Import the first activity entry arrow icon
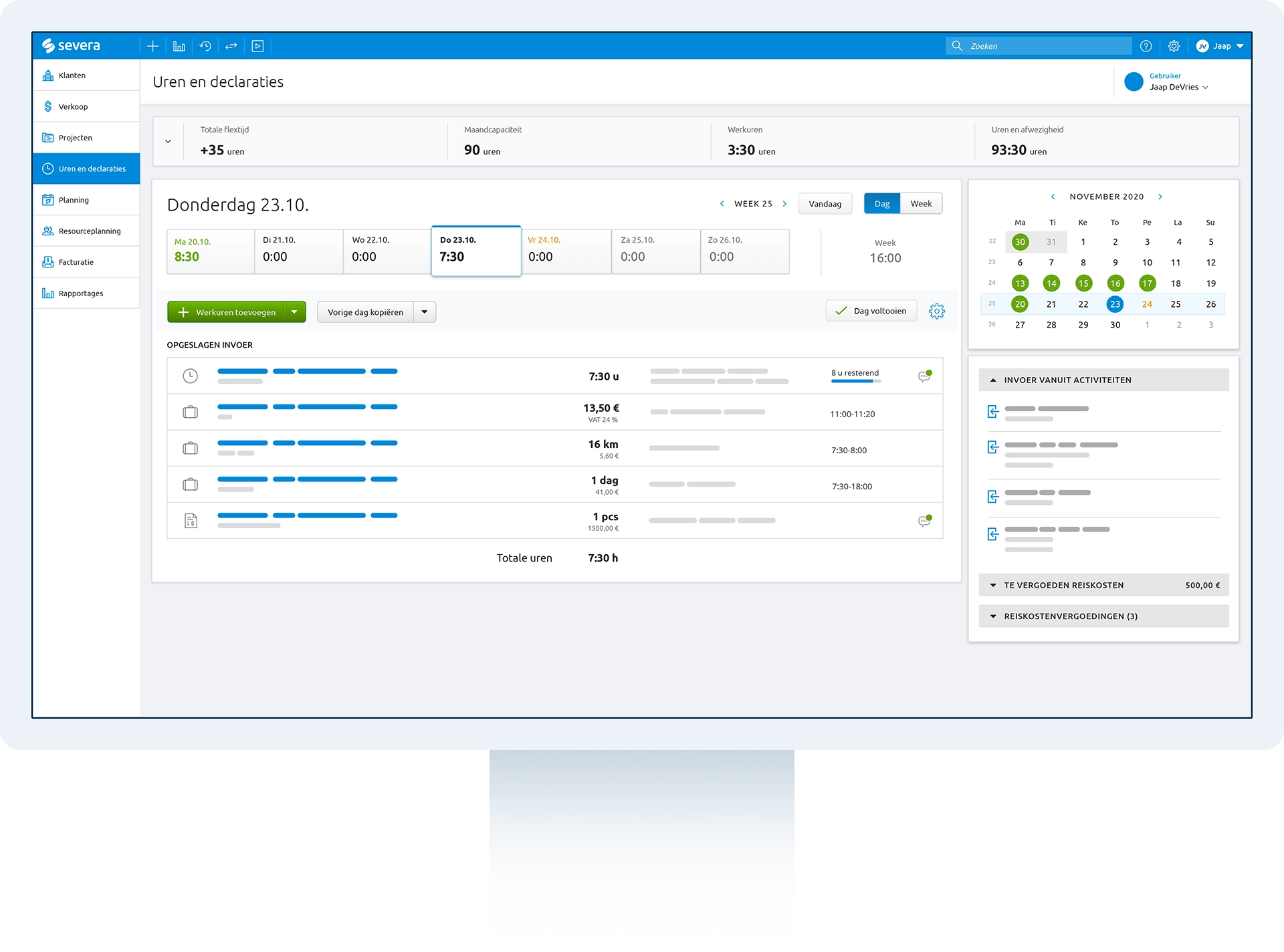1284x952 pixels. (x=993, y=412)
